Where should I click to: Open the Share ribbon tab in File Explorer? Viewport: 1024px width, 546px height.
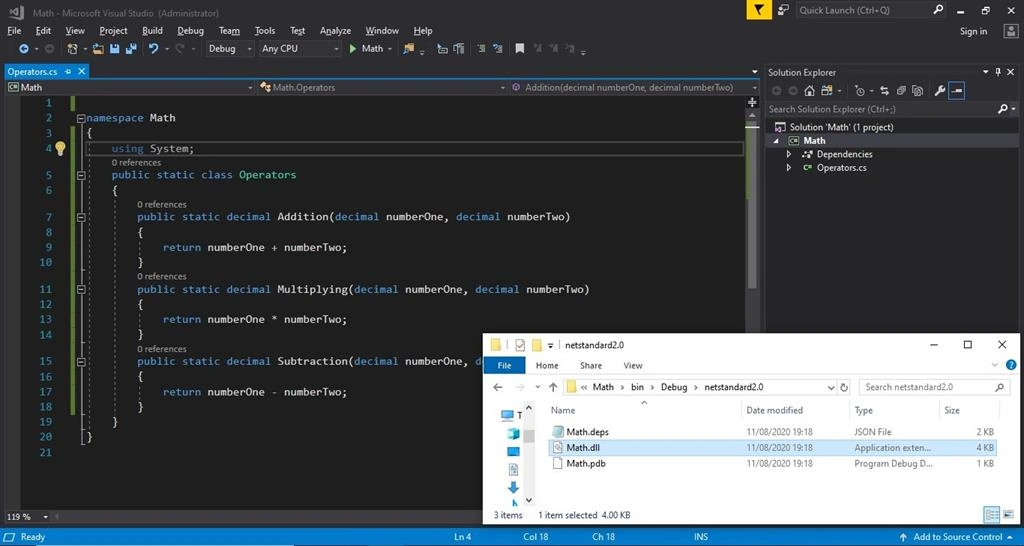click(x=591, y=366)
